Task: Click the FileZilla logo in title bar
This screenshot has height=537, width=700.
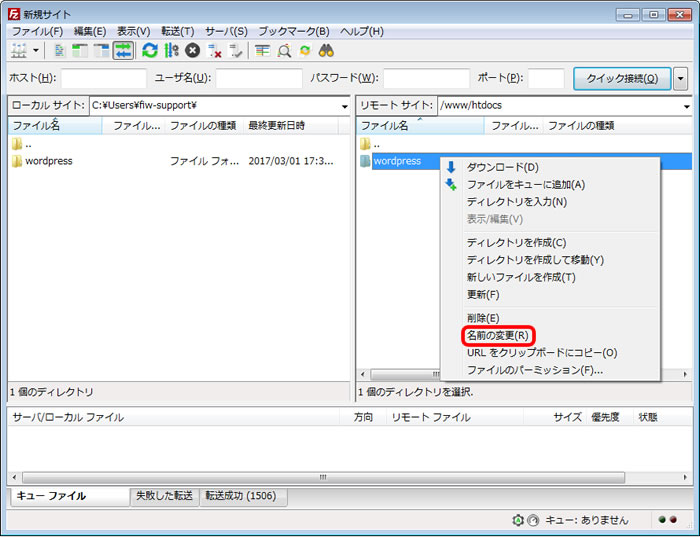Action: click(14, 14)
